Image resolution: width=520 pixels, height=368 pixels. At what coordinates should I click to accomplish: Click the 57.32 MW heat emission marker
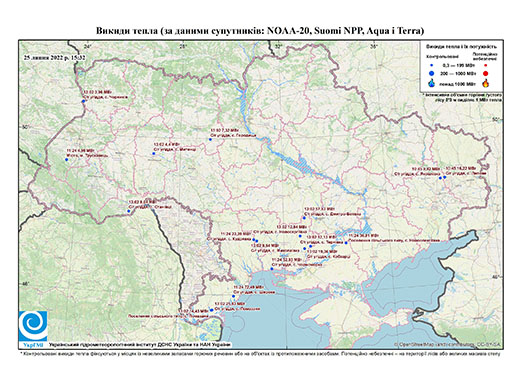(x=304, y=218)
